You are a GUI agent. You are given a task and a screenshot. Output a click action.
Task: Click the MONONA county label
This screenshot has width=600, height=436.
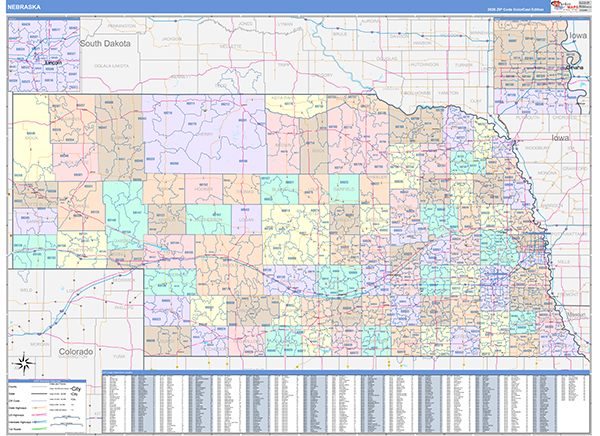coord(547,173)
